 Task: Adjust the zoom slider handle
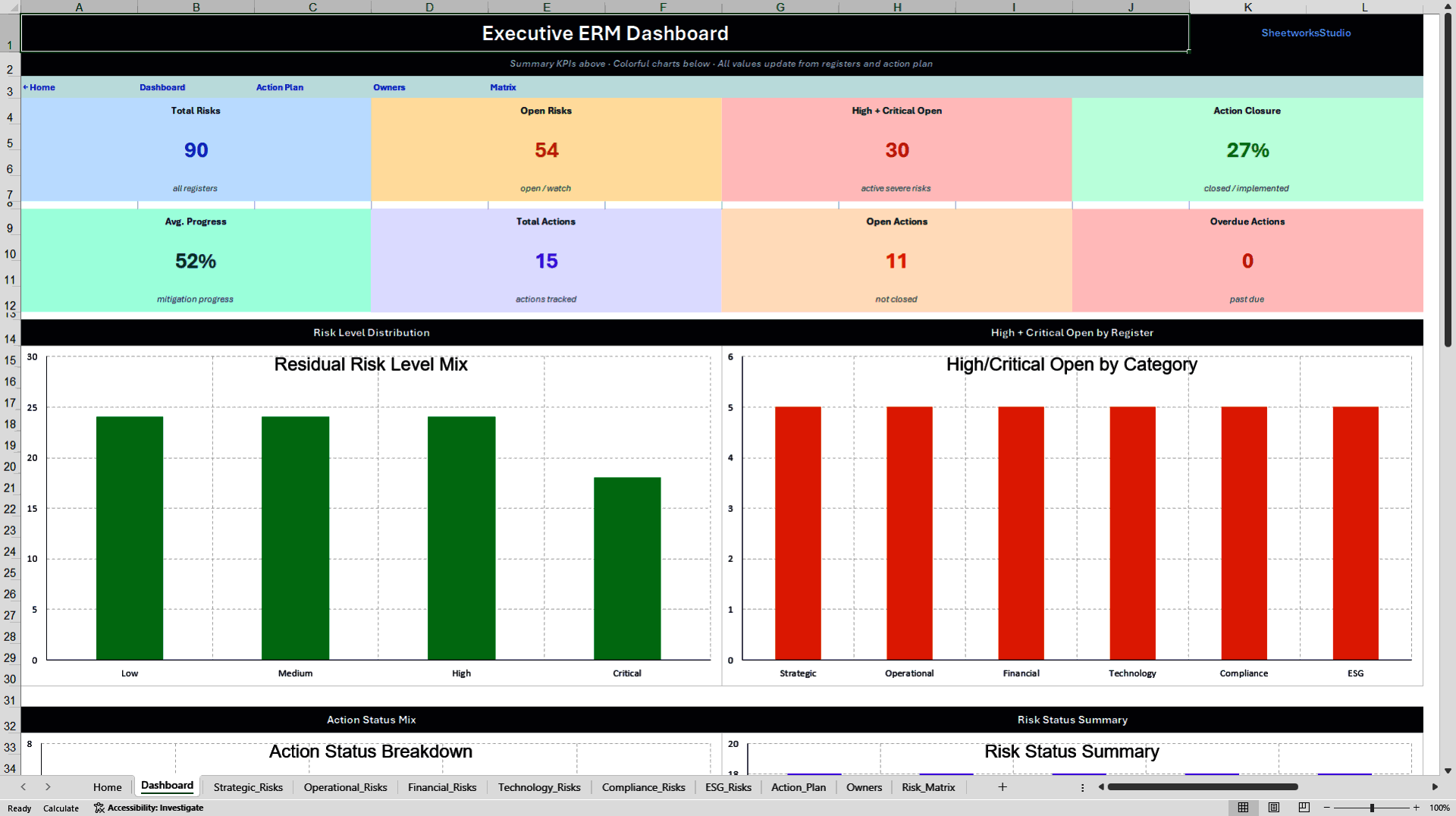pyautogui.click(x=1372, y=808)
